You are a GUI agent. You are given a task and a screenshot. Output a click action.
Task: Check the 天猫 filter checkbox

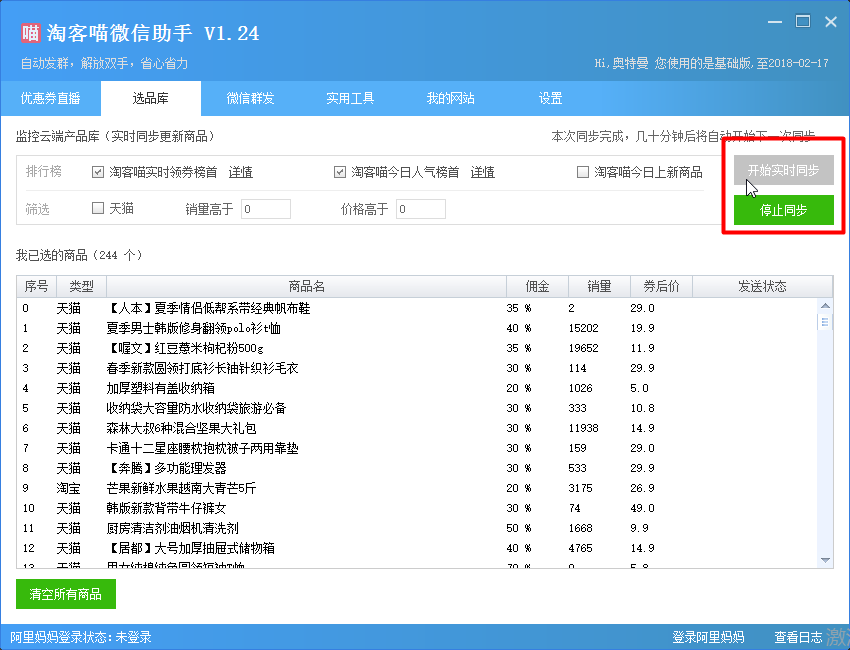(x=98, y=208)
